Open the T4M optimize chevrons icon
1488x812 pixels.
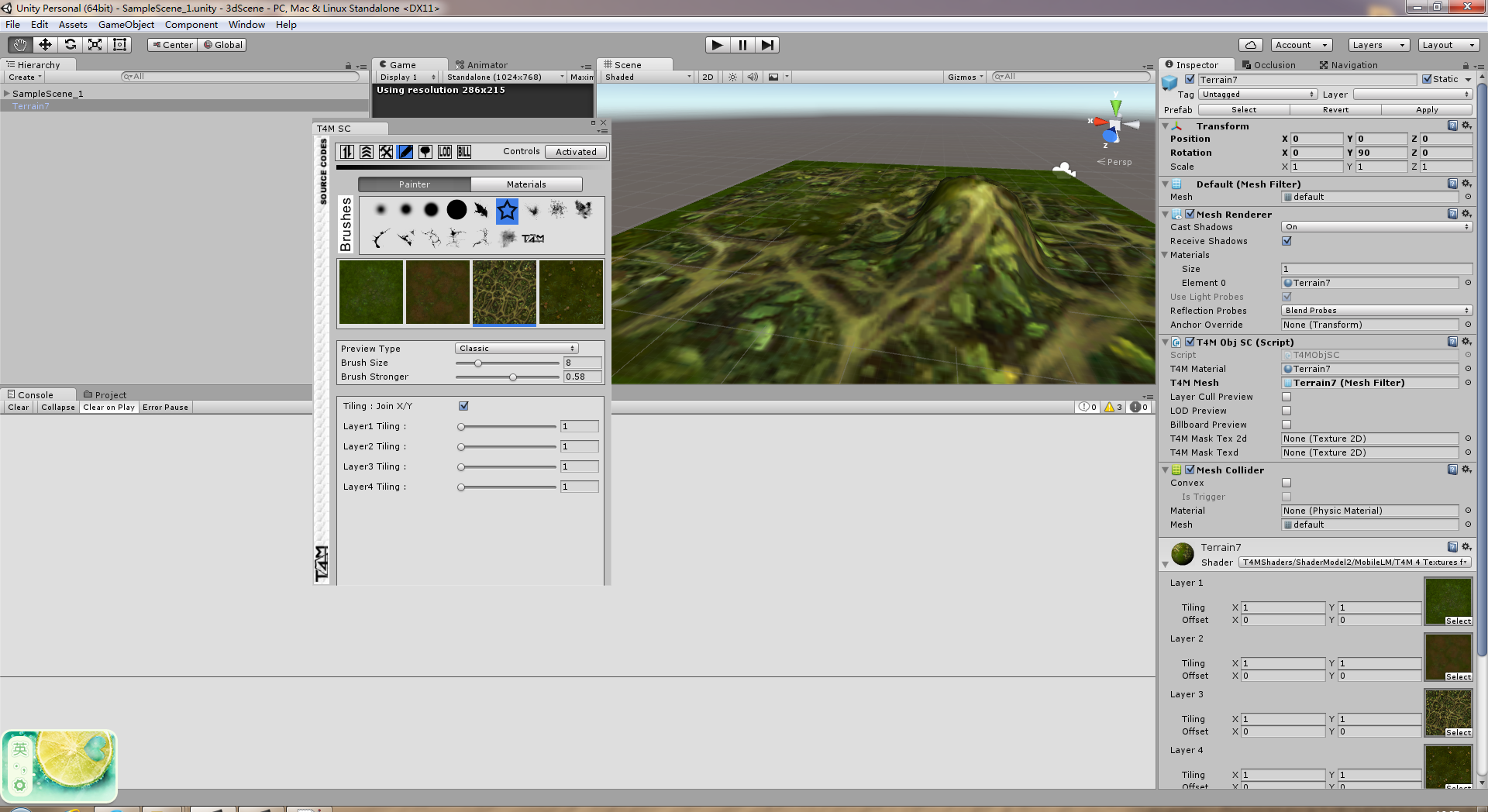click(367, 152)
